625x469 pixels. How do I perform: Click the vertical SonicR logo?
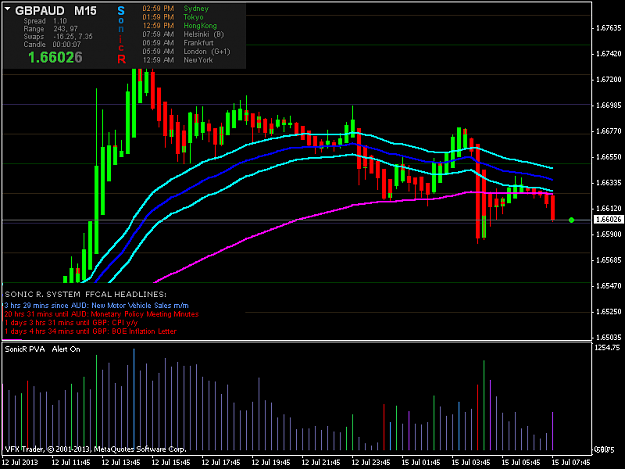[121, 35]
